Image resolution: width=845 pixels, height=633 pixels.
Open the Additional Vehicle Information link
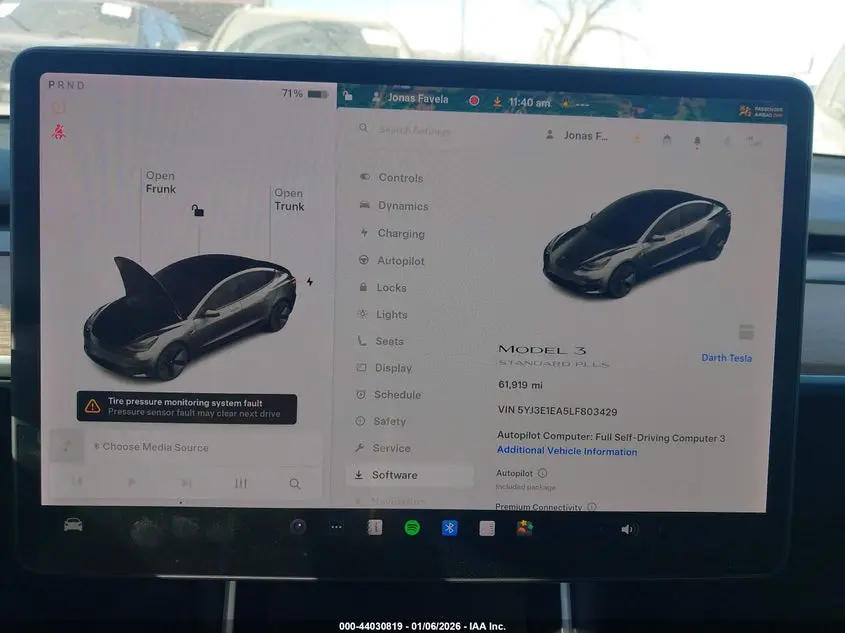click(x=567, y=451)
